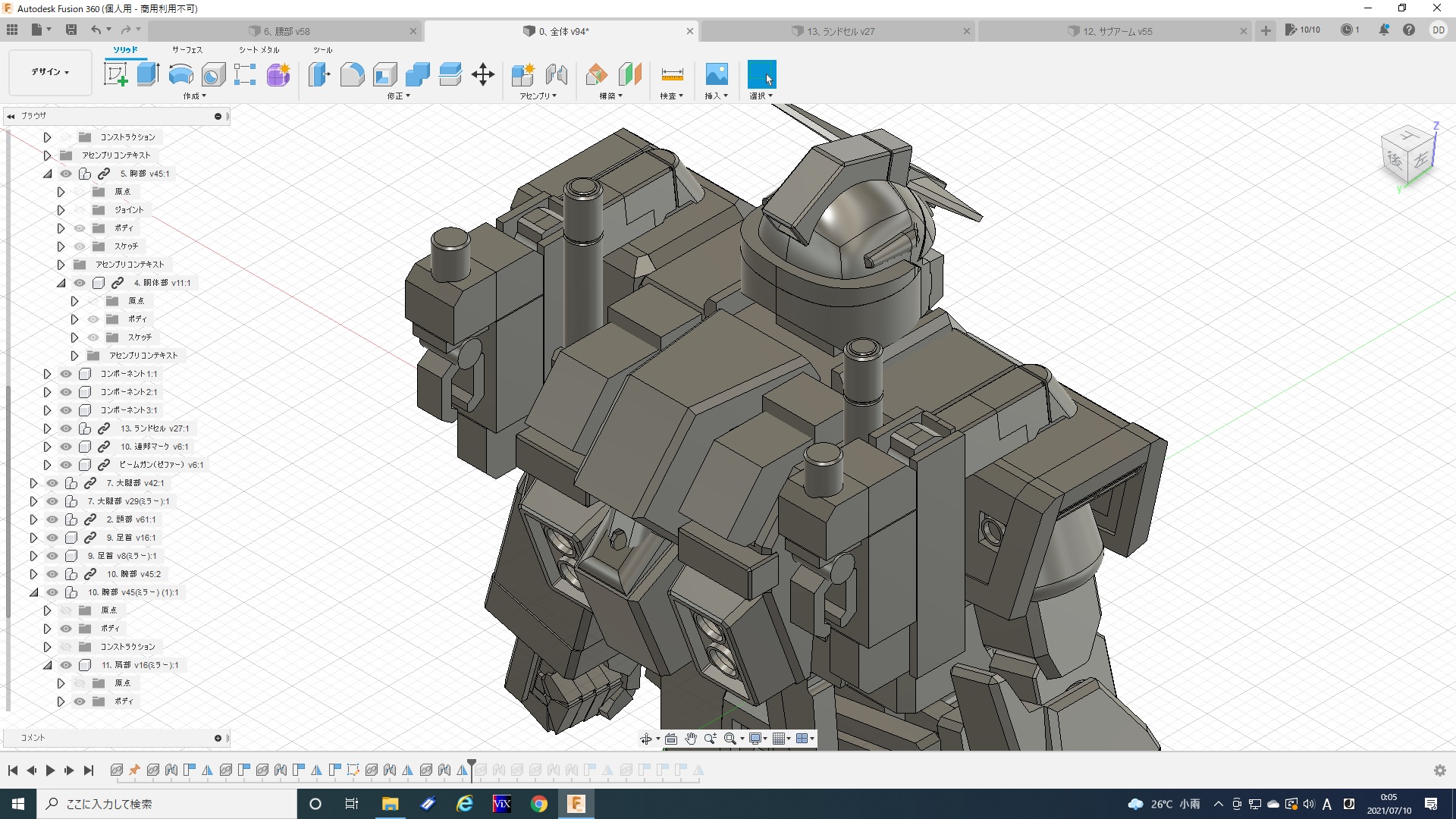Click the ViewCube in the viewport corner

pos(1408,155)
